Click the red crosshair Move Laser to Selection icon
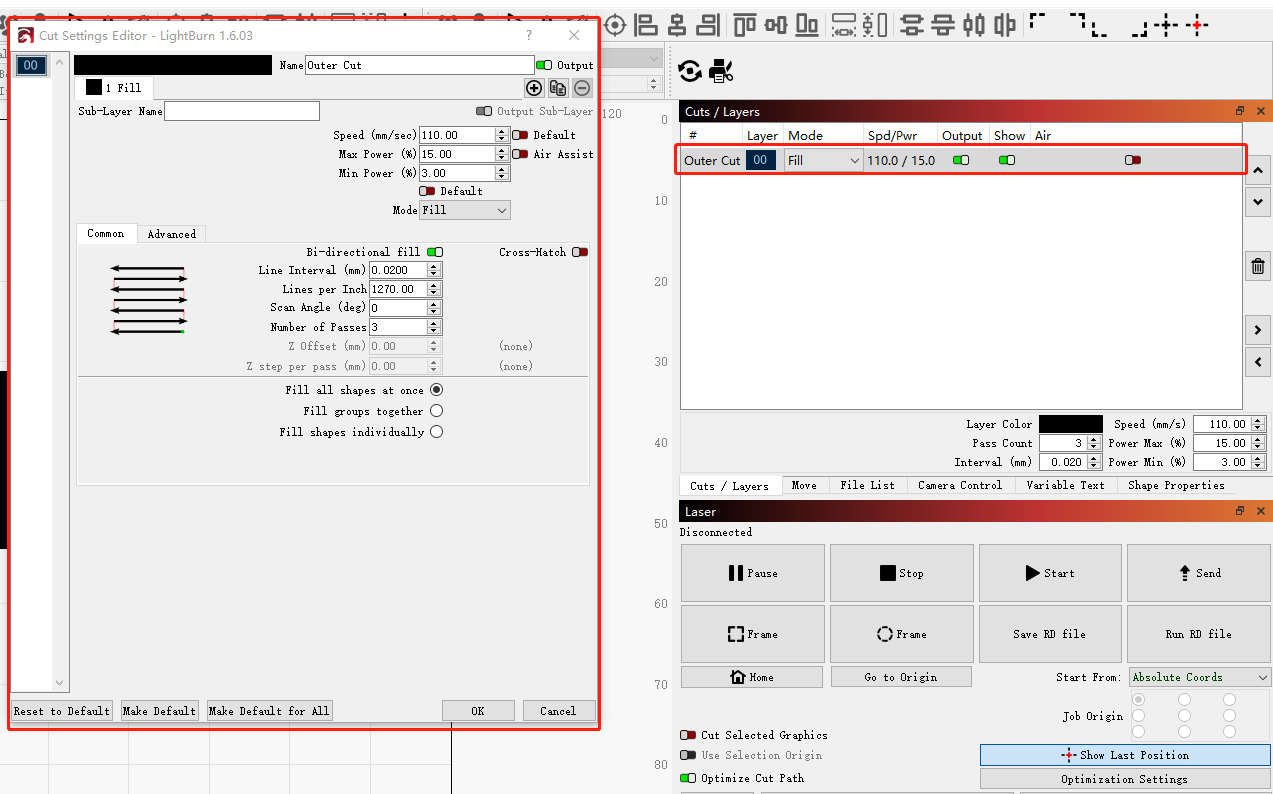Viewport: 1273px width, 794px height. click(x=1198, y=25)
